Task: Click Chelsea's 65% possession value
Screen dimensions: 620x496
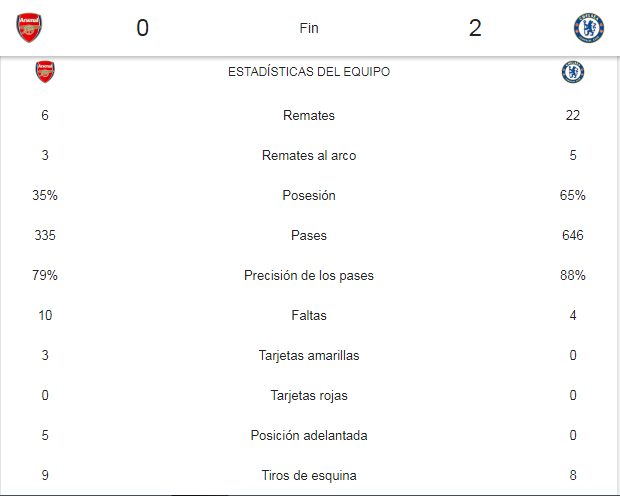Action: (x=573, y=195)
